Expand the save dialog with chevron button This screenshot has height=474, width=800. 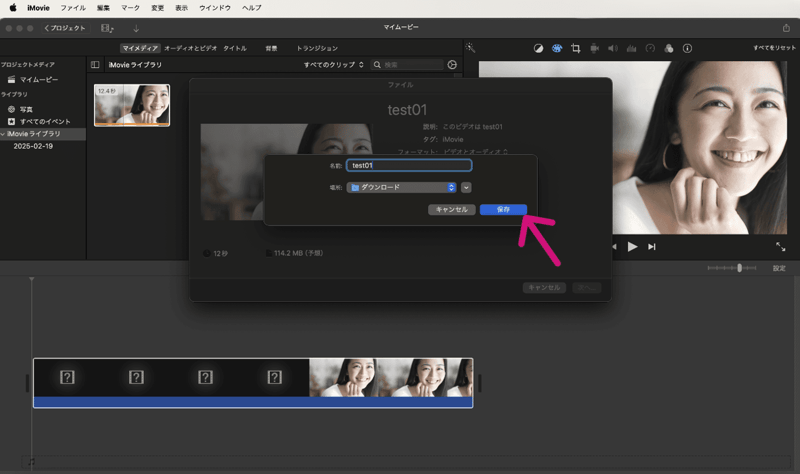(x=466, y=187)
